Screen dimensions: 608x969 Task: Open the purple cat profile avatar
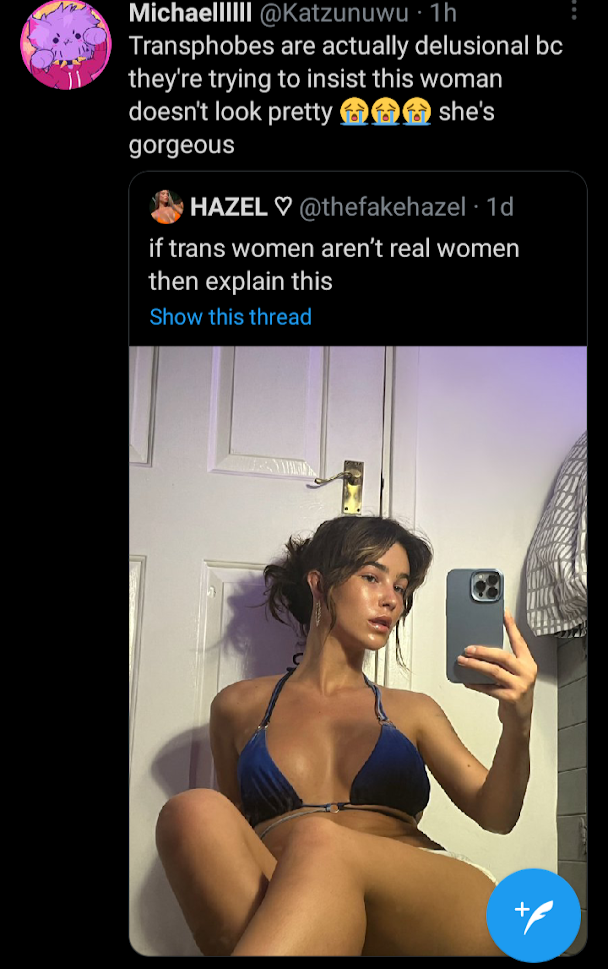pyautogui.click(x=65, y=44)
